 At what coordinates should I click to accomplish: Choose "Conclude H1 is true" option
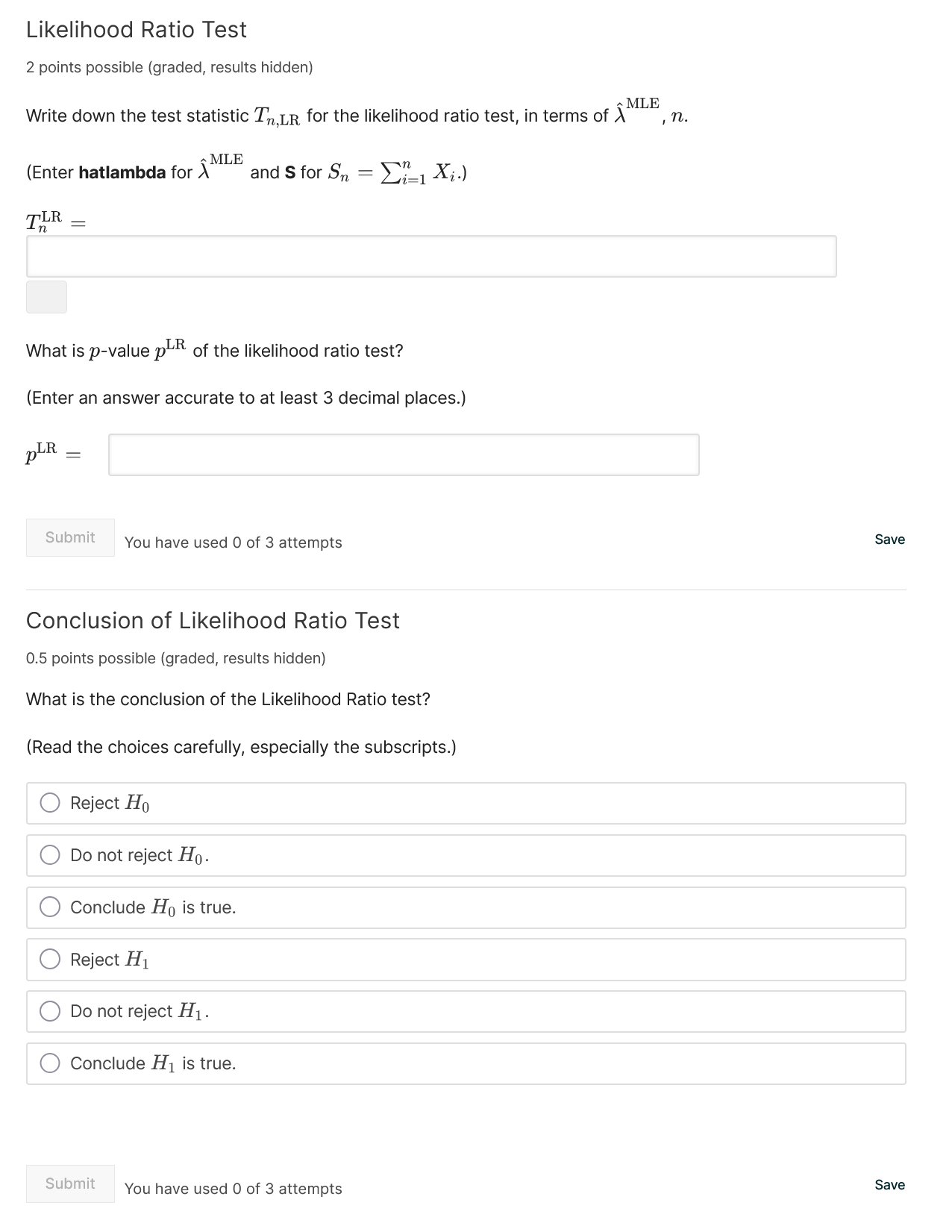50,1064
